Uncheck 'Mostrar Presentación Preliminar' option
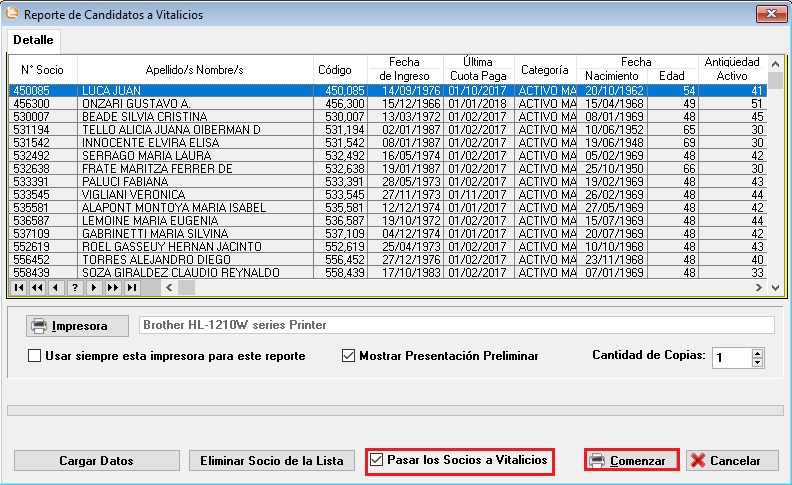Viewport: 792px width, 485px height. pyautogui.click(x=349, y=356)
